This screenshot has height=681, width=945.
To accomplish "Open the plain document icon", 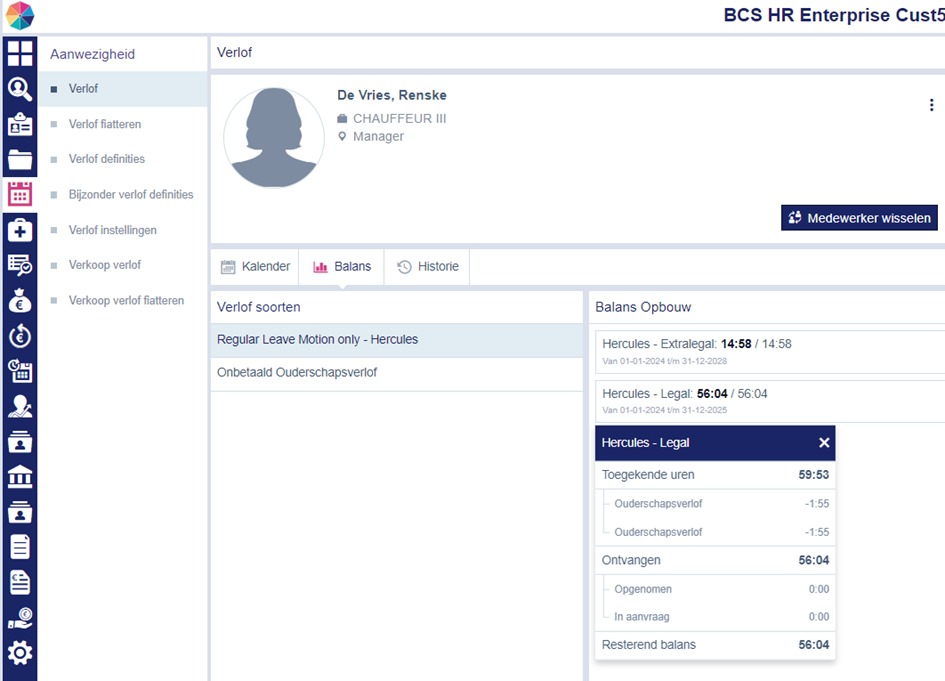I will tap(20, 547).
